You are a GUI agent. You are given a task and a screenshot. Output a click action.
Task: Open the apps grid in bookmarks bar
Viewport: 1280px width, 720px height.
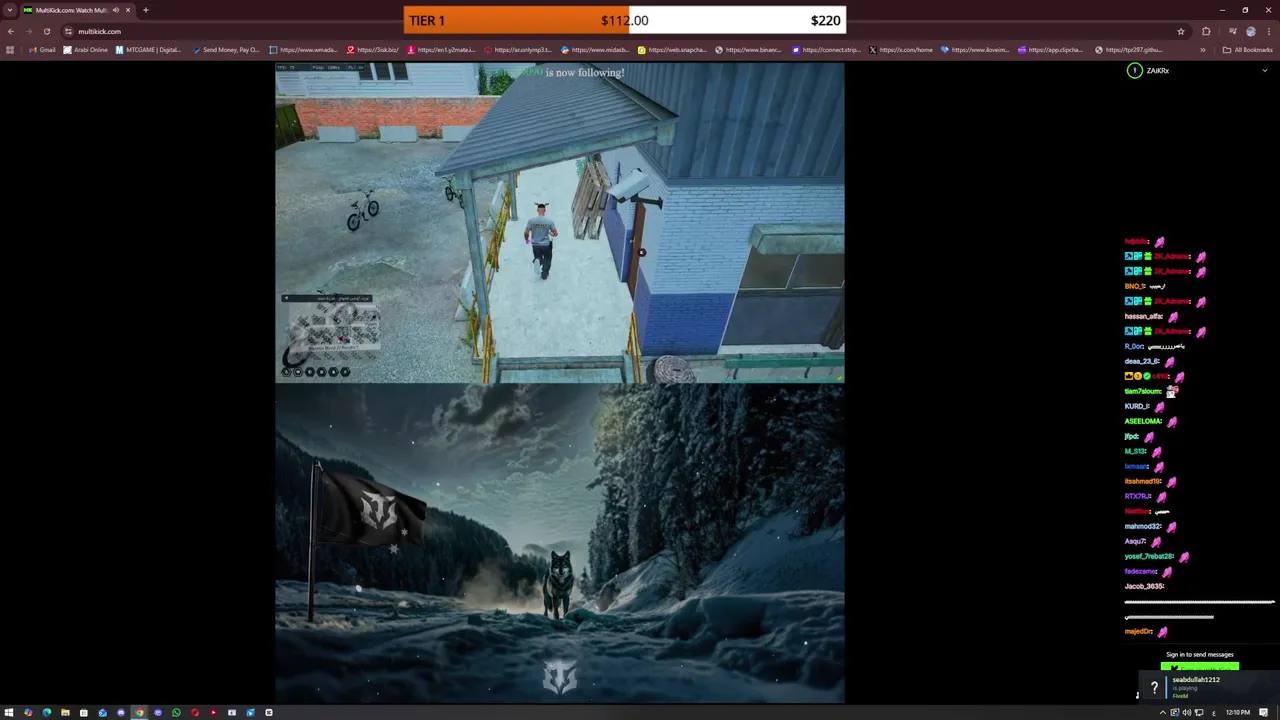pos(10,49)
